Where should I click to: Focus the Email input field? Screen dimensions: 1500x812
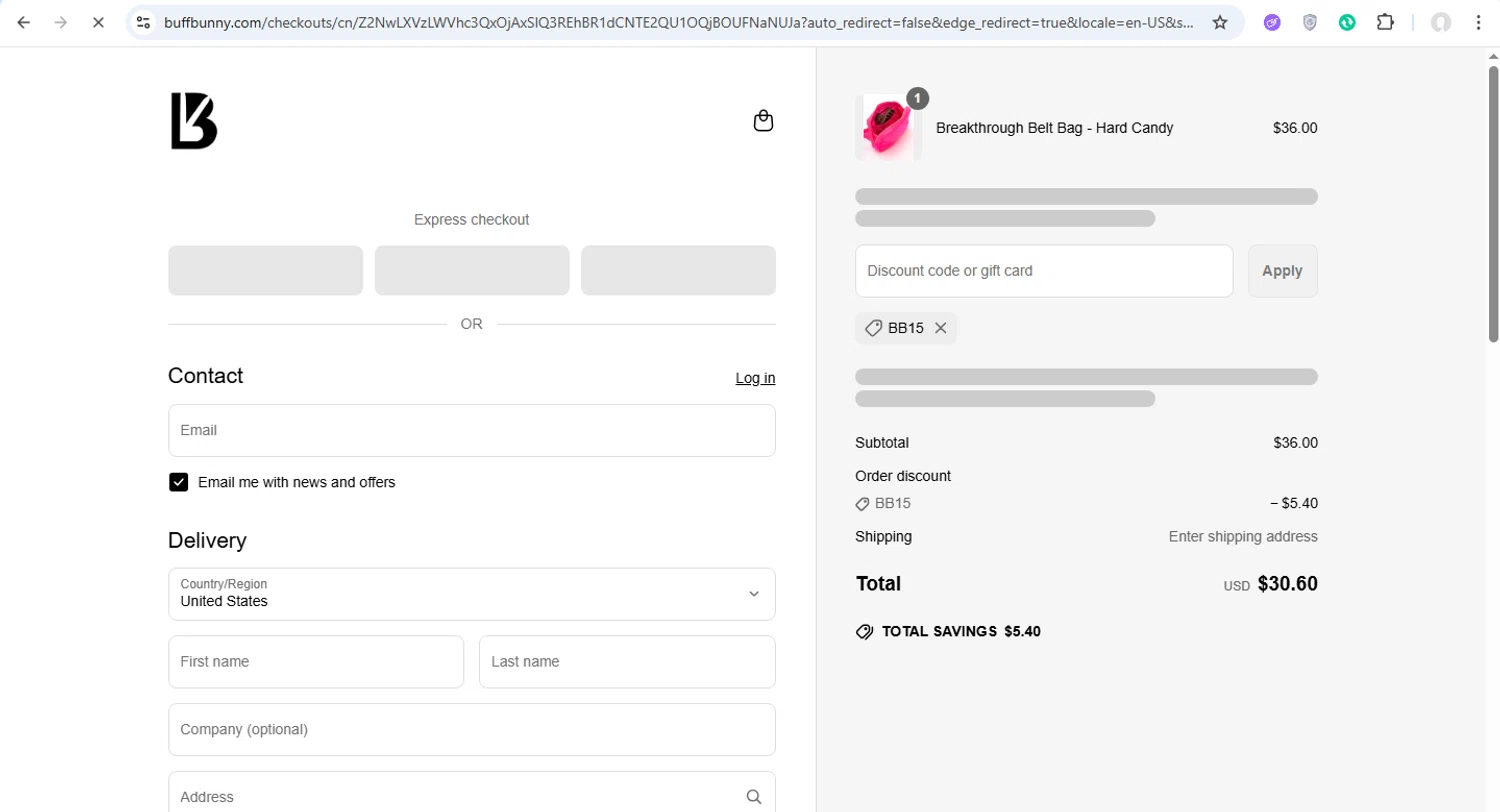pyautogui.click(x=472, y=430)
